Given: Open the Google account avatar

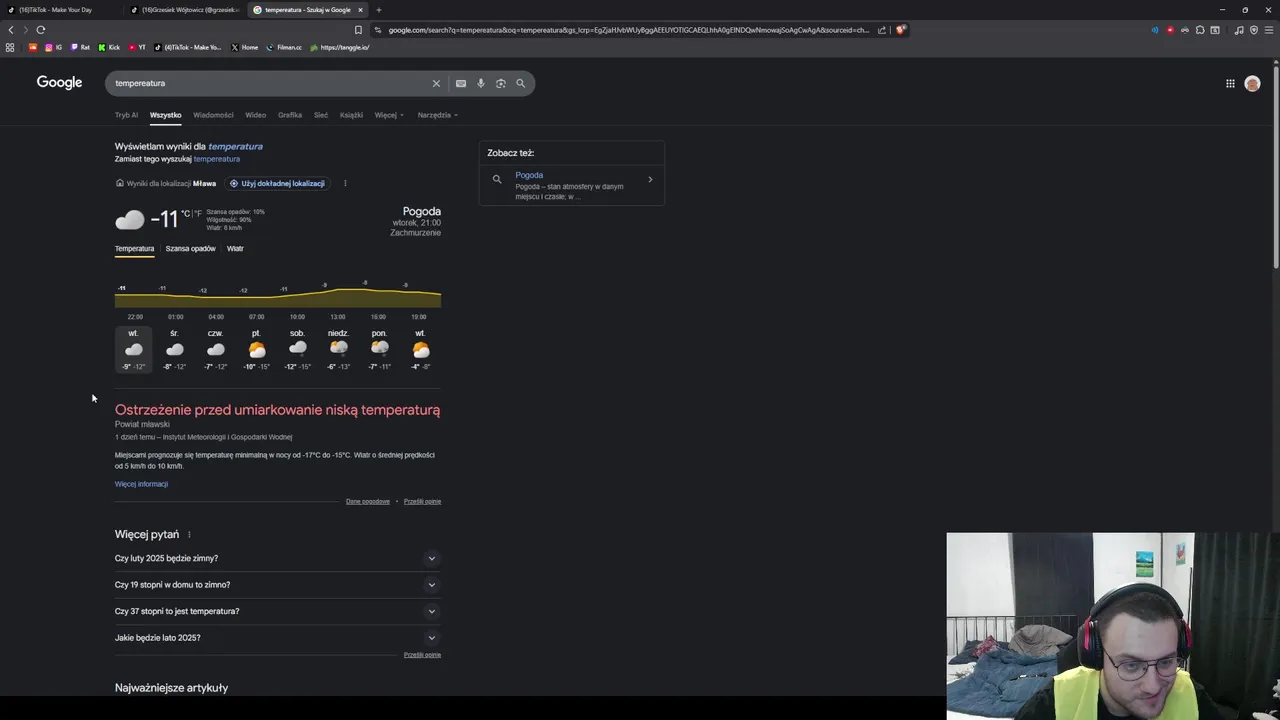Looking at the screenshot, I should (x=1252, y=84).
